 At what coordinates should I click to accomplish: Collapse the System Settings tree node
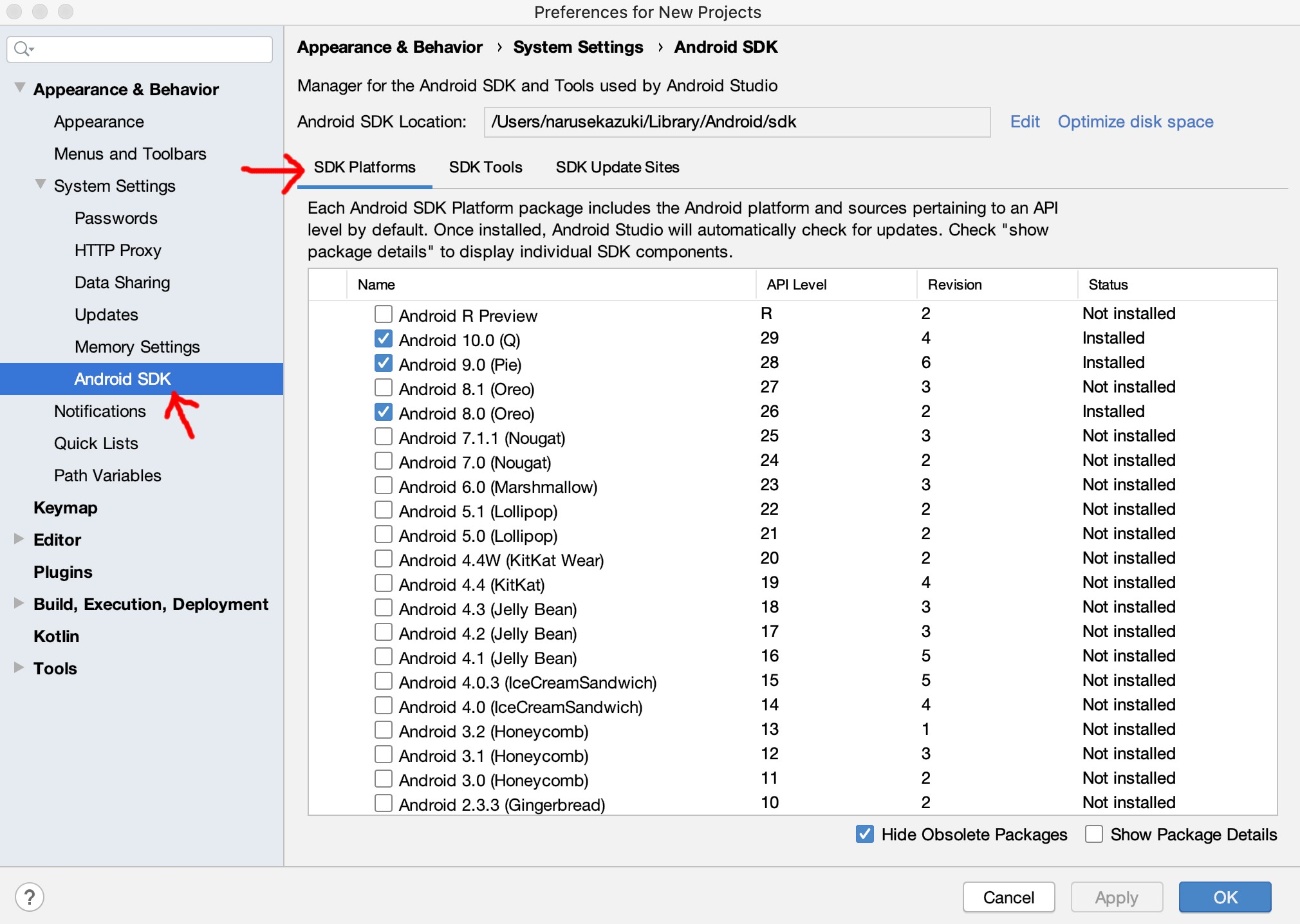pyautogui.click(x=40, y=185)
